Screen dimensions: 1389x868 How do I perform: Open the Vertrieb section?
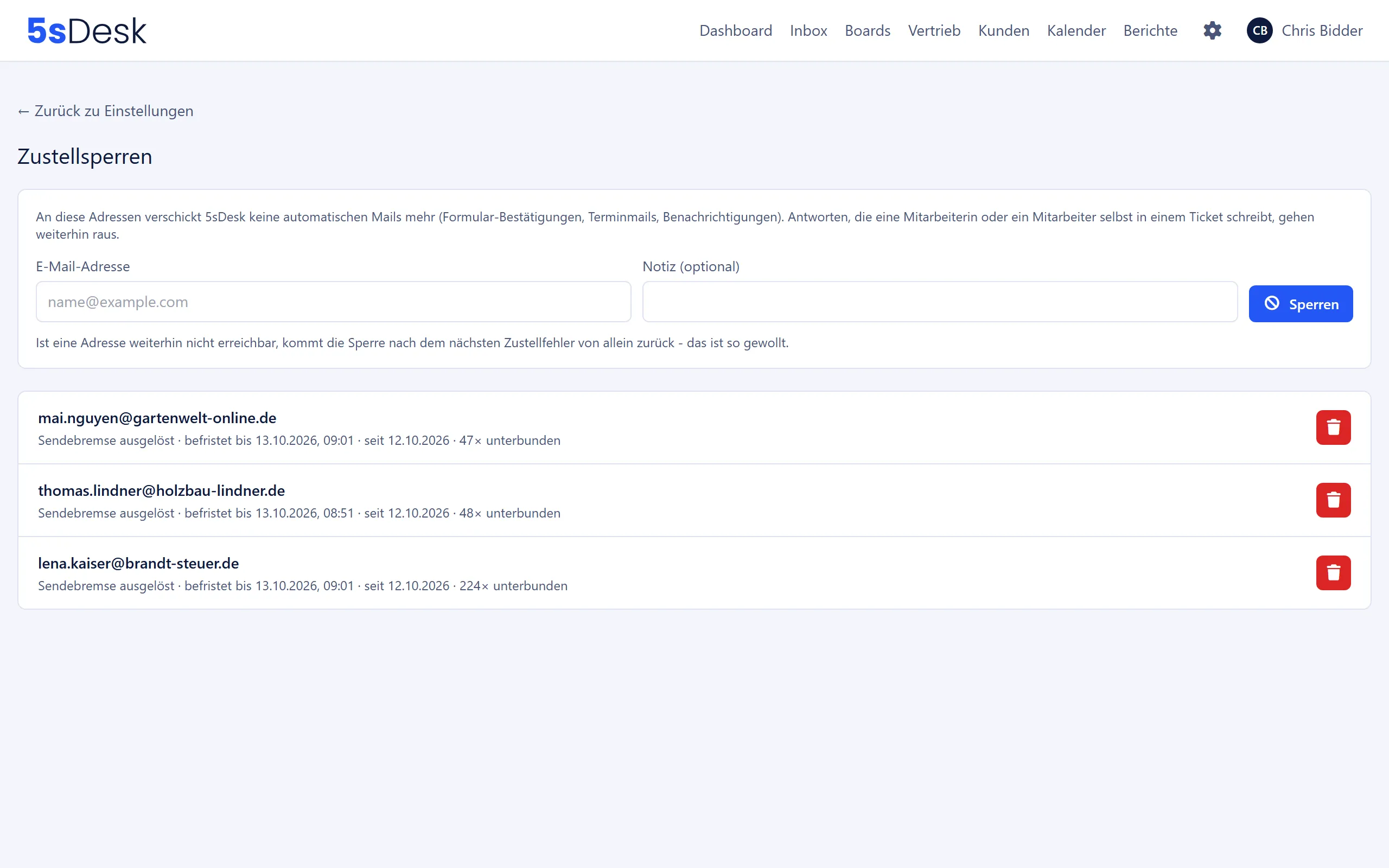(x=934, y=30)
